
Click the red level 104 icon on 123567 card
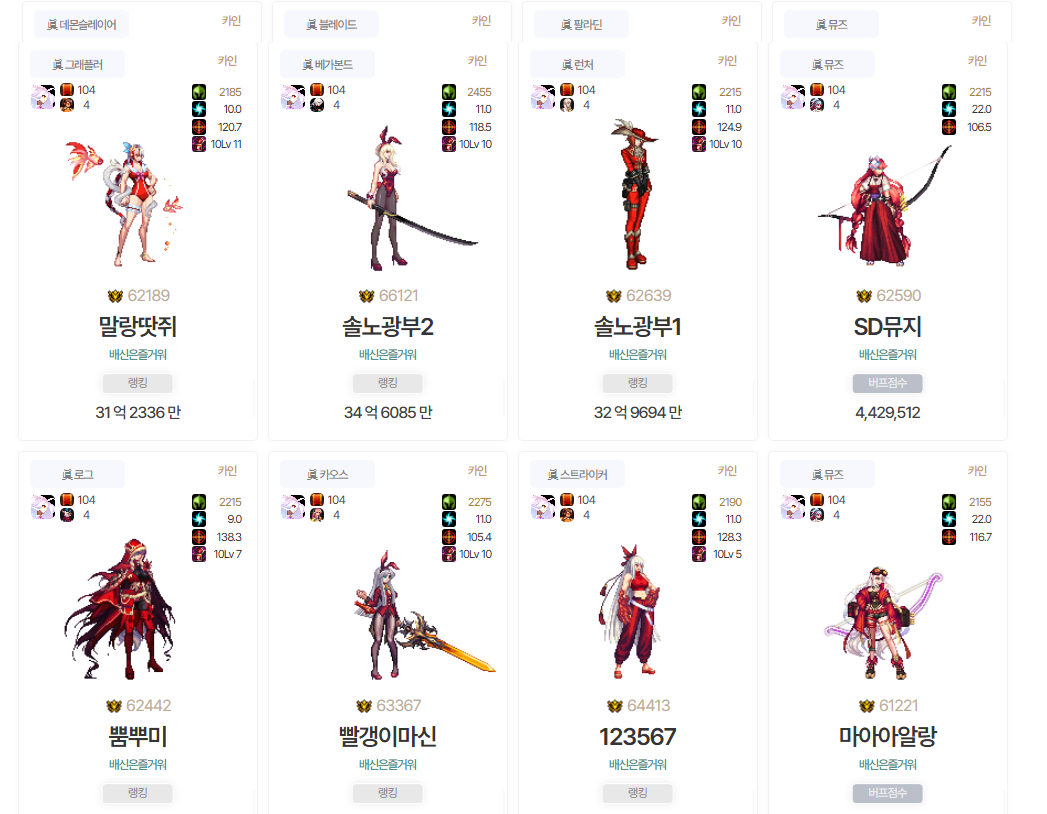(x=567, y=499)
